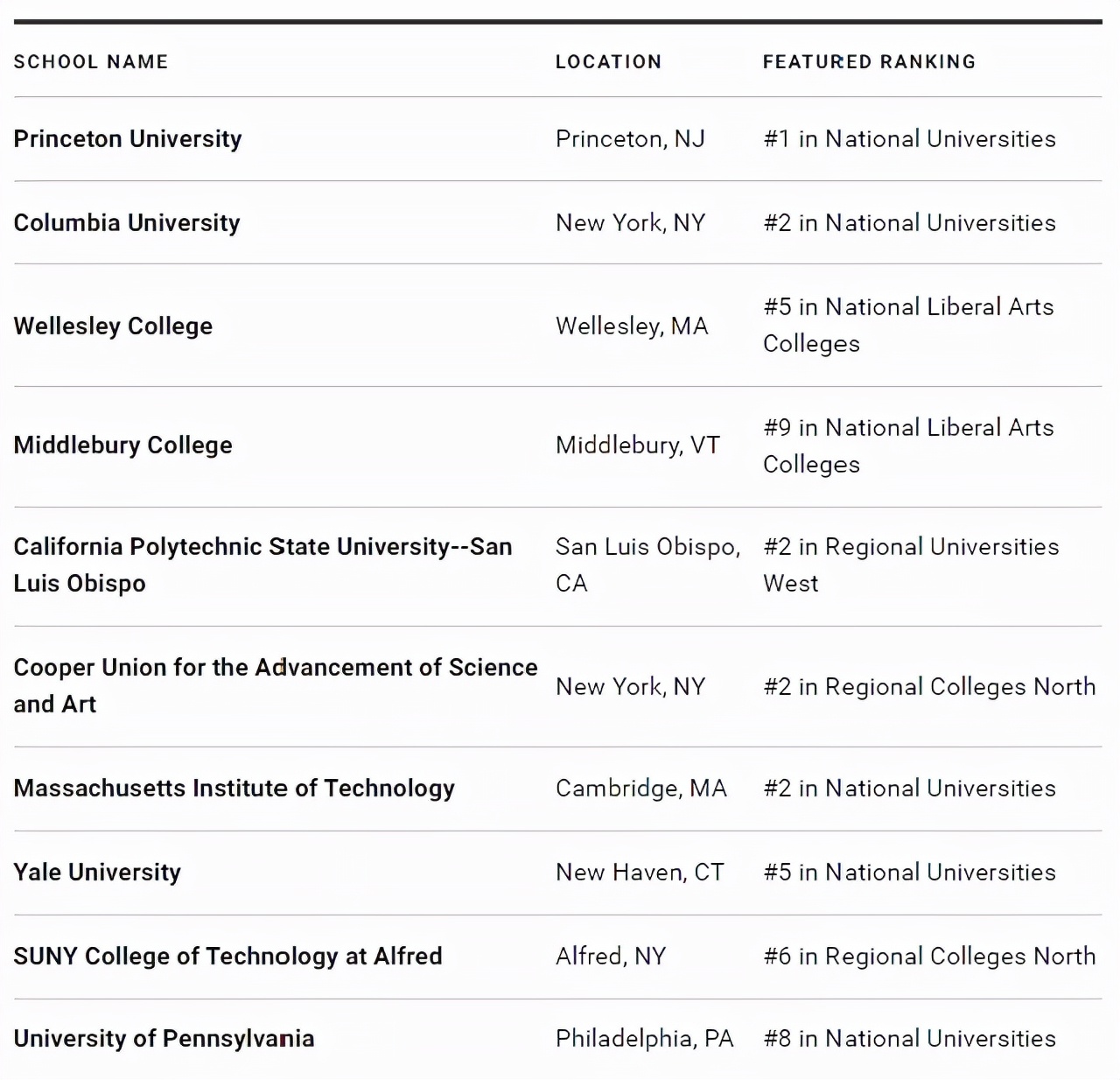This screenshot has width=1120, height=1080.
Task: Click Cooper Union's #2 Regional Colleges North ranking
Action: pos(929,687)
